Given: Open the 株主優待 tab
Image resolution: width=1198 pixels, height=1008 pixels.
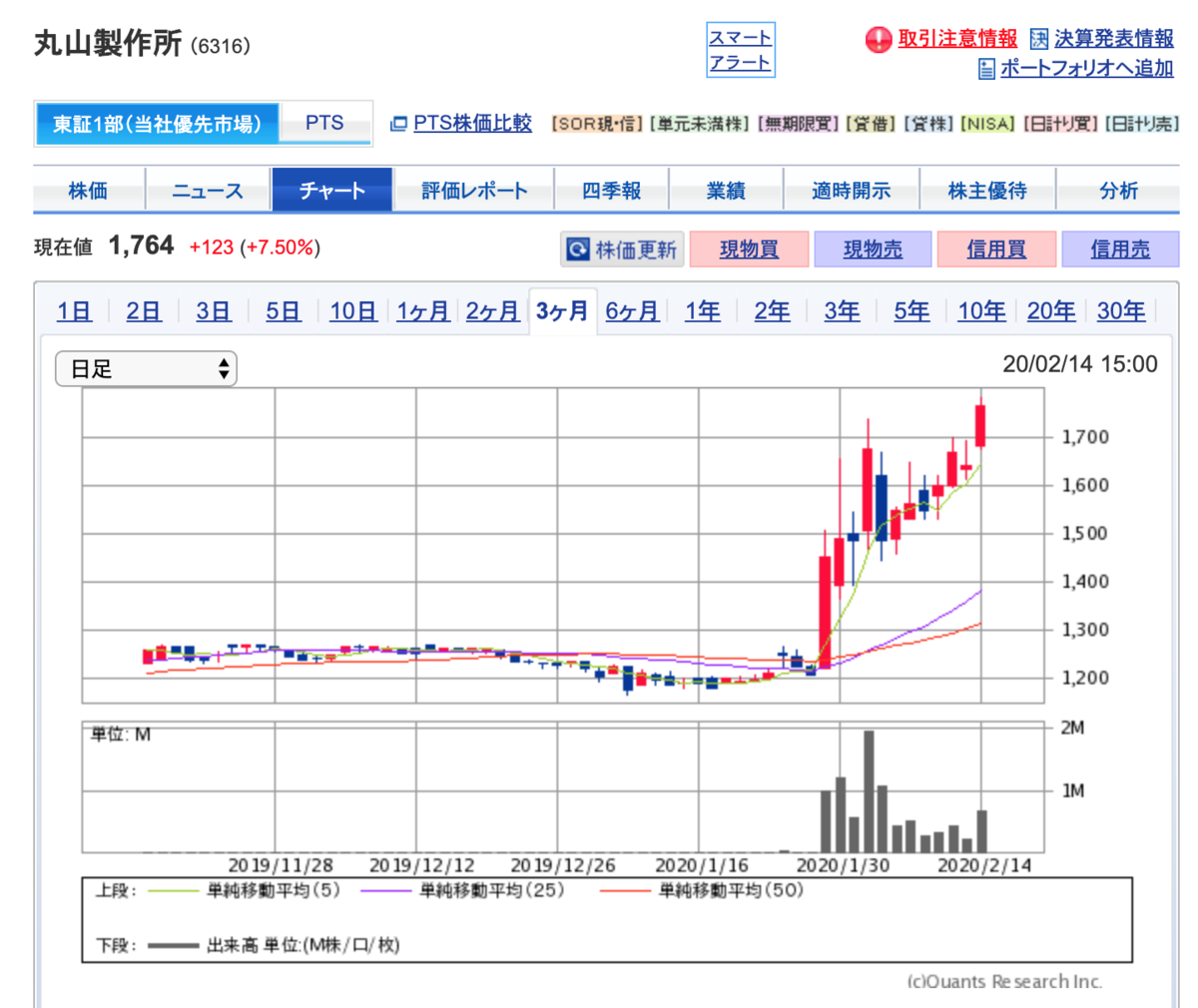Looking at the screenshot, I should pyautogui.click(x=987, y=190).
